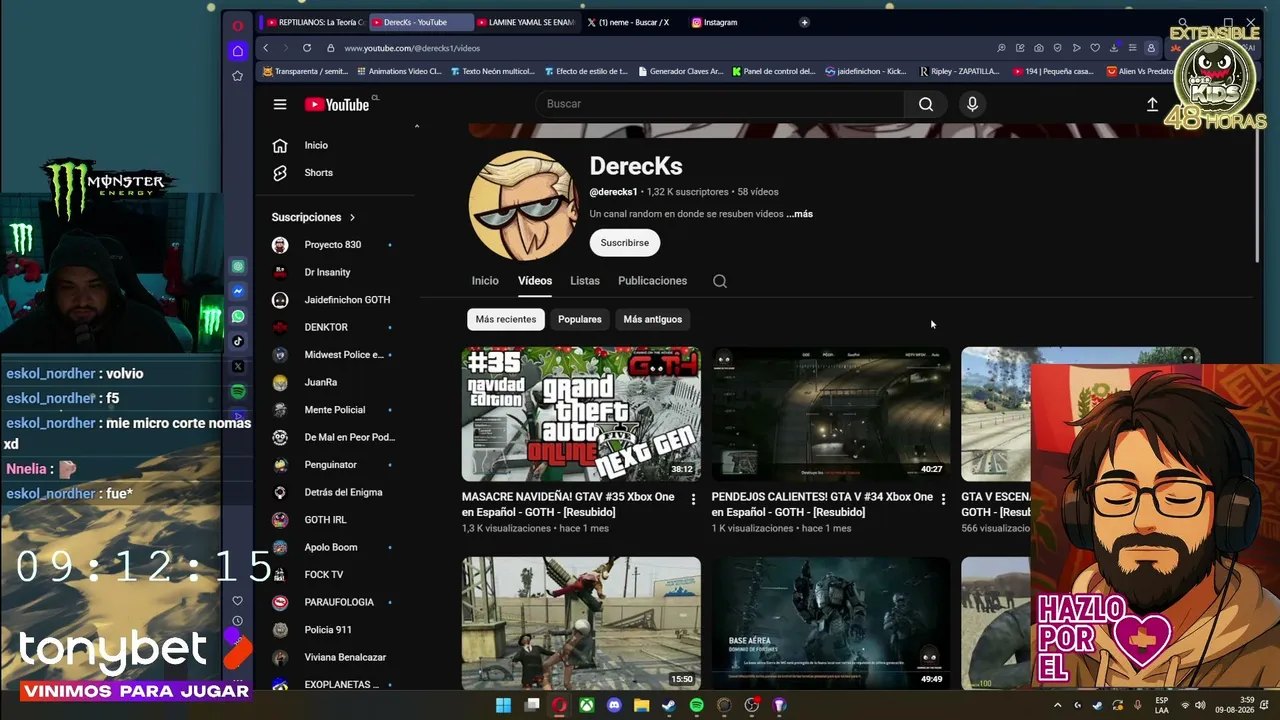
Task: Click the YouTube Buscar search field
Action: 720,104
